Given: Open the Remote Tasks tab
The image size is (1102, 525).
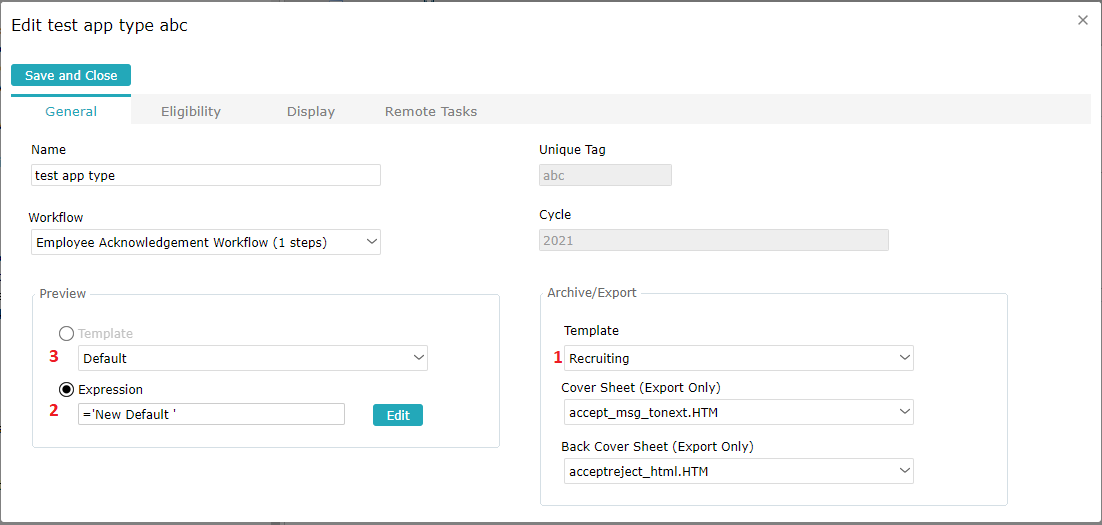Looking at the screenshot, I should click(x=431, y=111).
